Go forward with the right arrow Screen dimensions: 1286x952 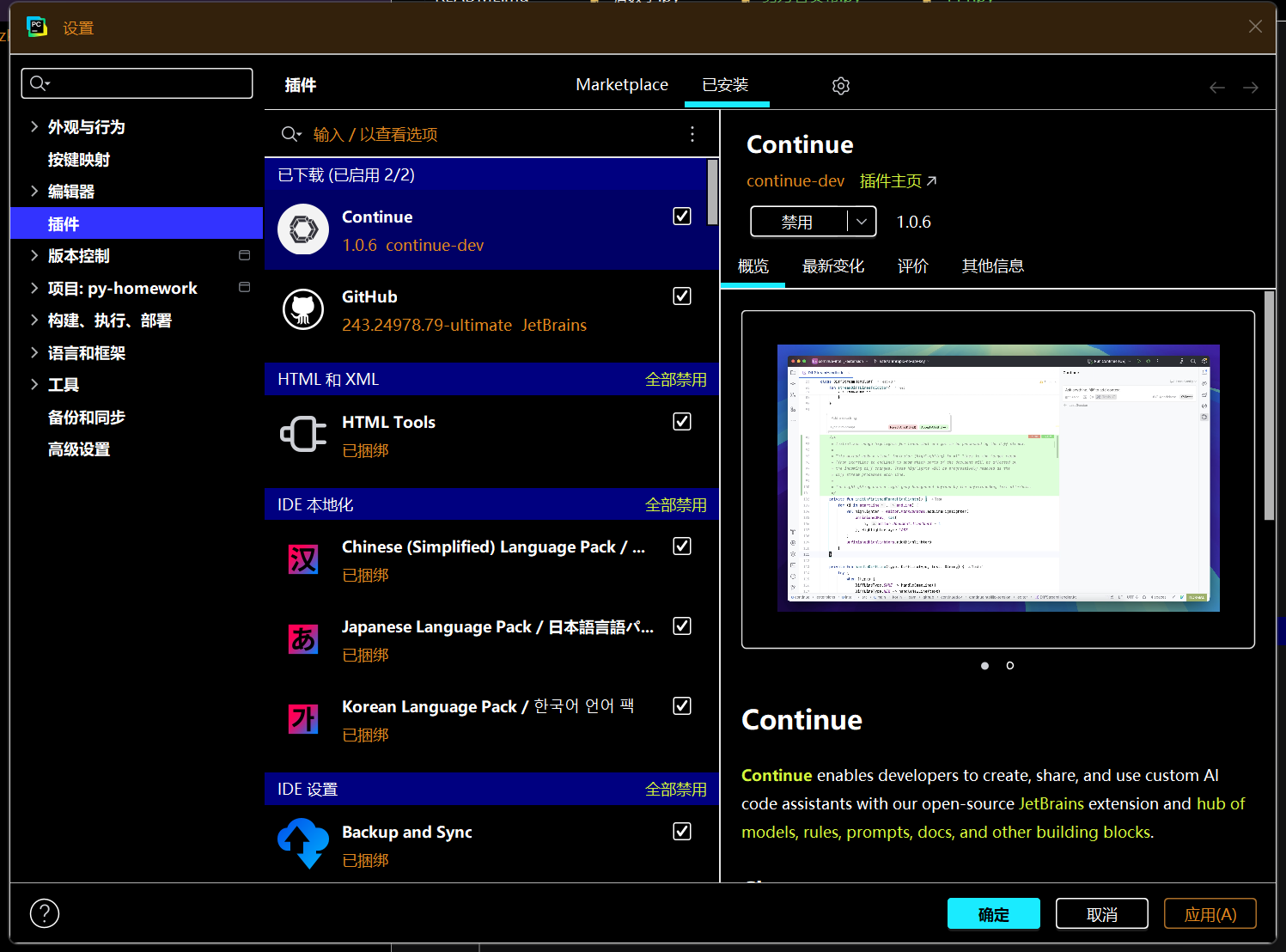coord(1251,88)
